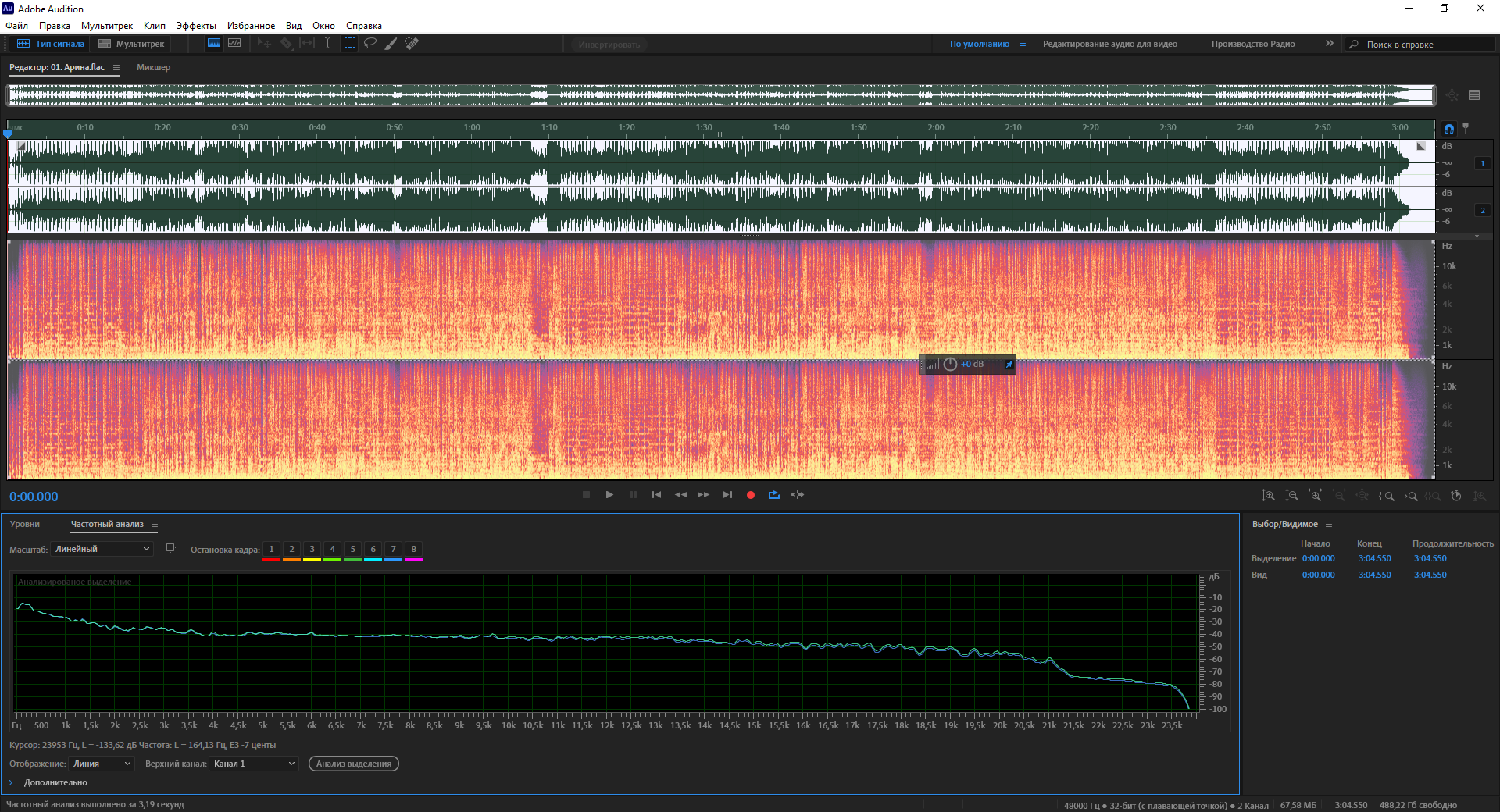Start playback with the Play button
This screenshot has width=1500, height=812.
(609, 495)
